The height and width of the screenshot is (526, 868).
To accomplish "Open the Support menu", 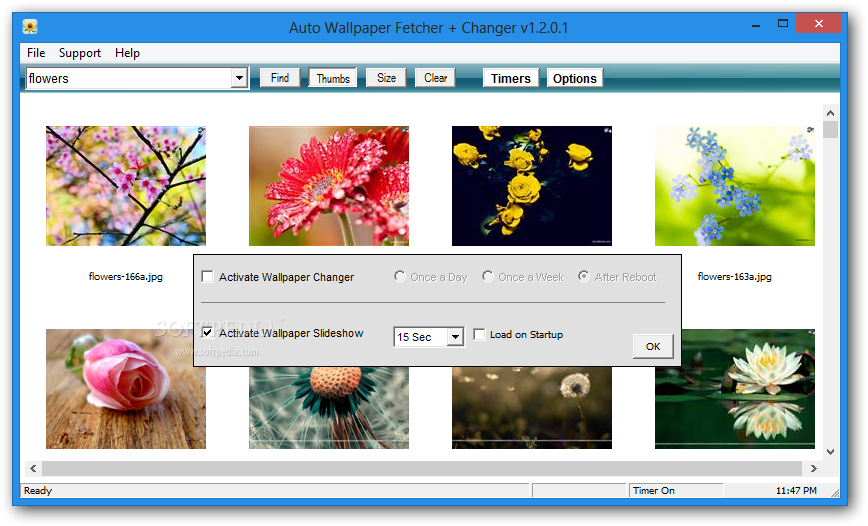I will click(80, 53).
